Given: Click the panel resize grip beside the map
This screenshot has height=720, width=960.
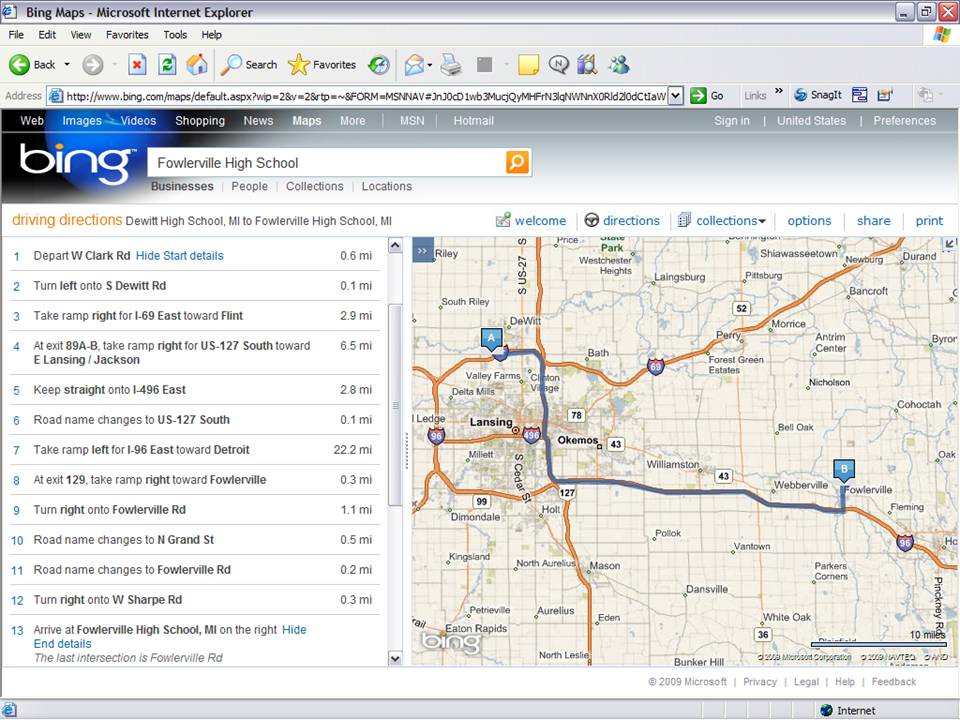Looking at the screenshot, I should [x=407, y=451].
